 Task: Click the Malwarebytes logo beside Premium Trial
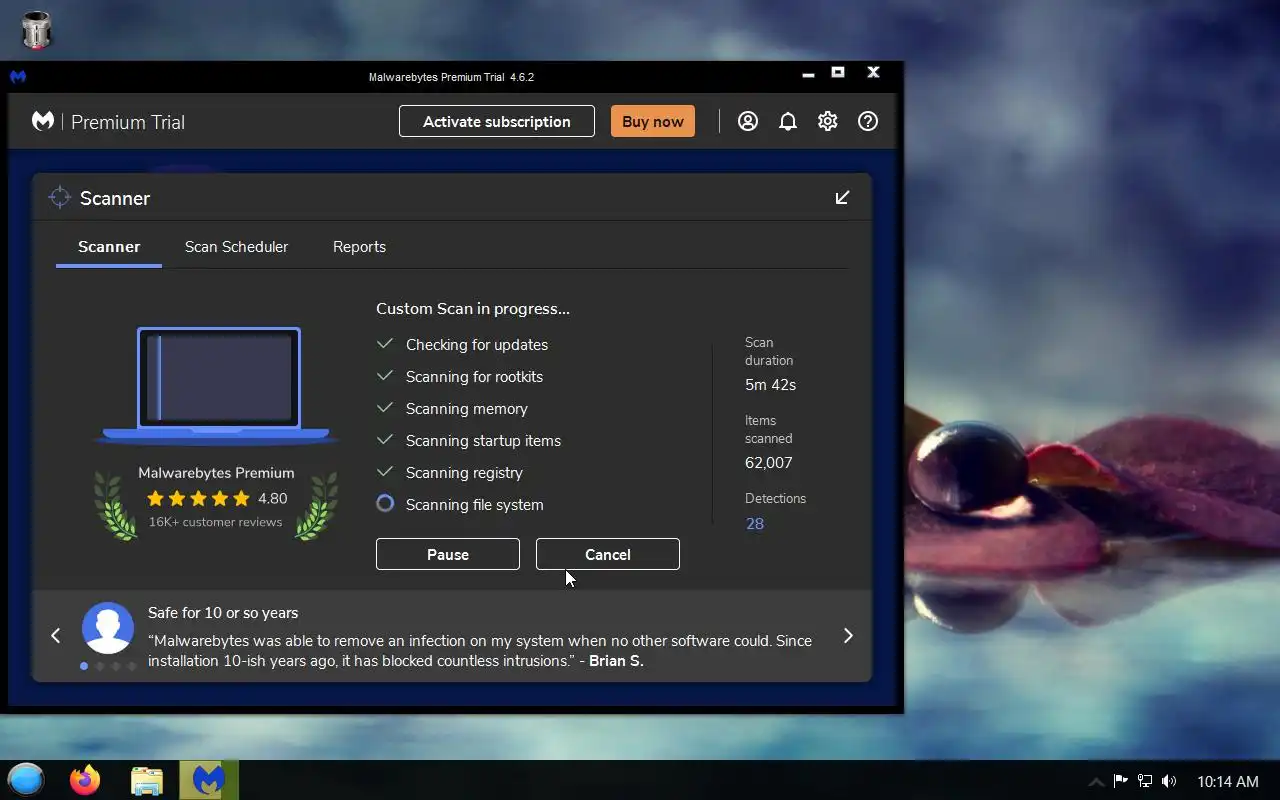pos(43,121)
